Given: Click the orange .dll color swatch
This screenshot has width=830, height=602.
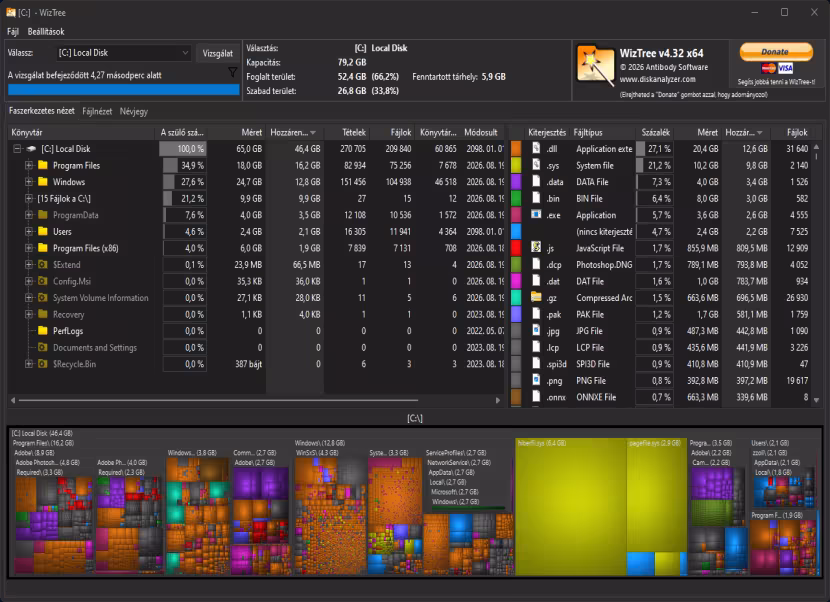Looking at the screenshot, I should (x=516, y=149).
